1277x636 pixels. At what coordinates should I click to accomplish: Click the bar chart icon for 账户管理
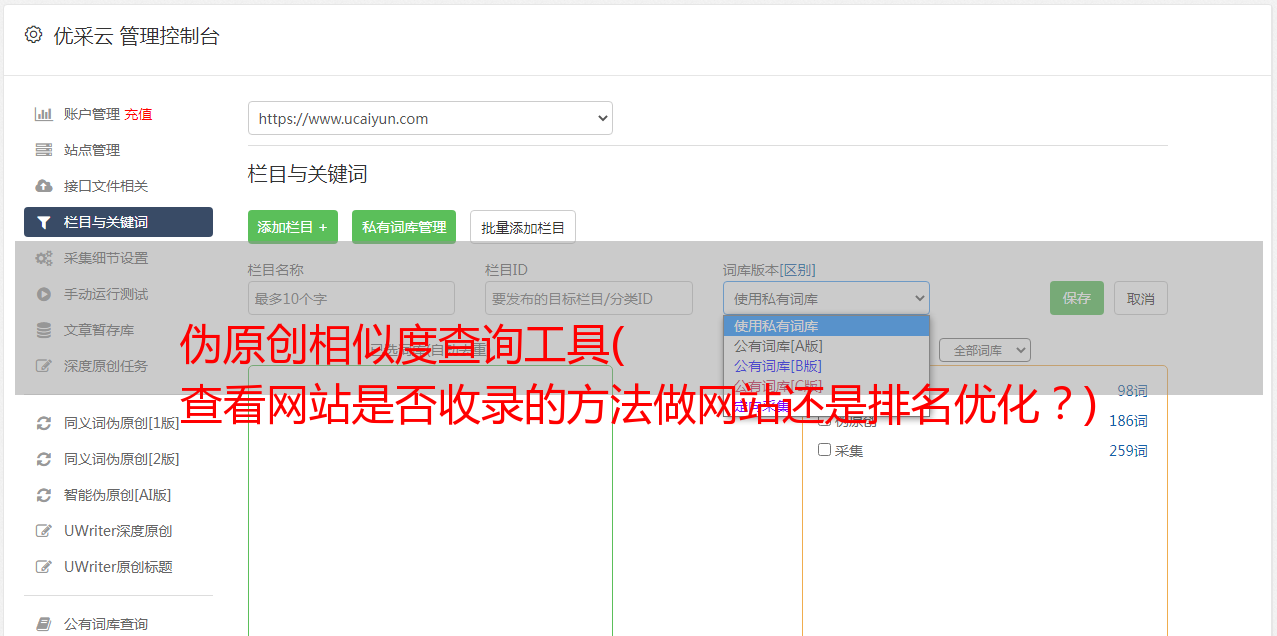click(44, 114)
